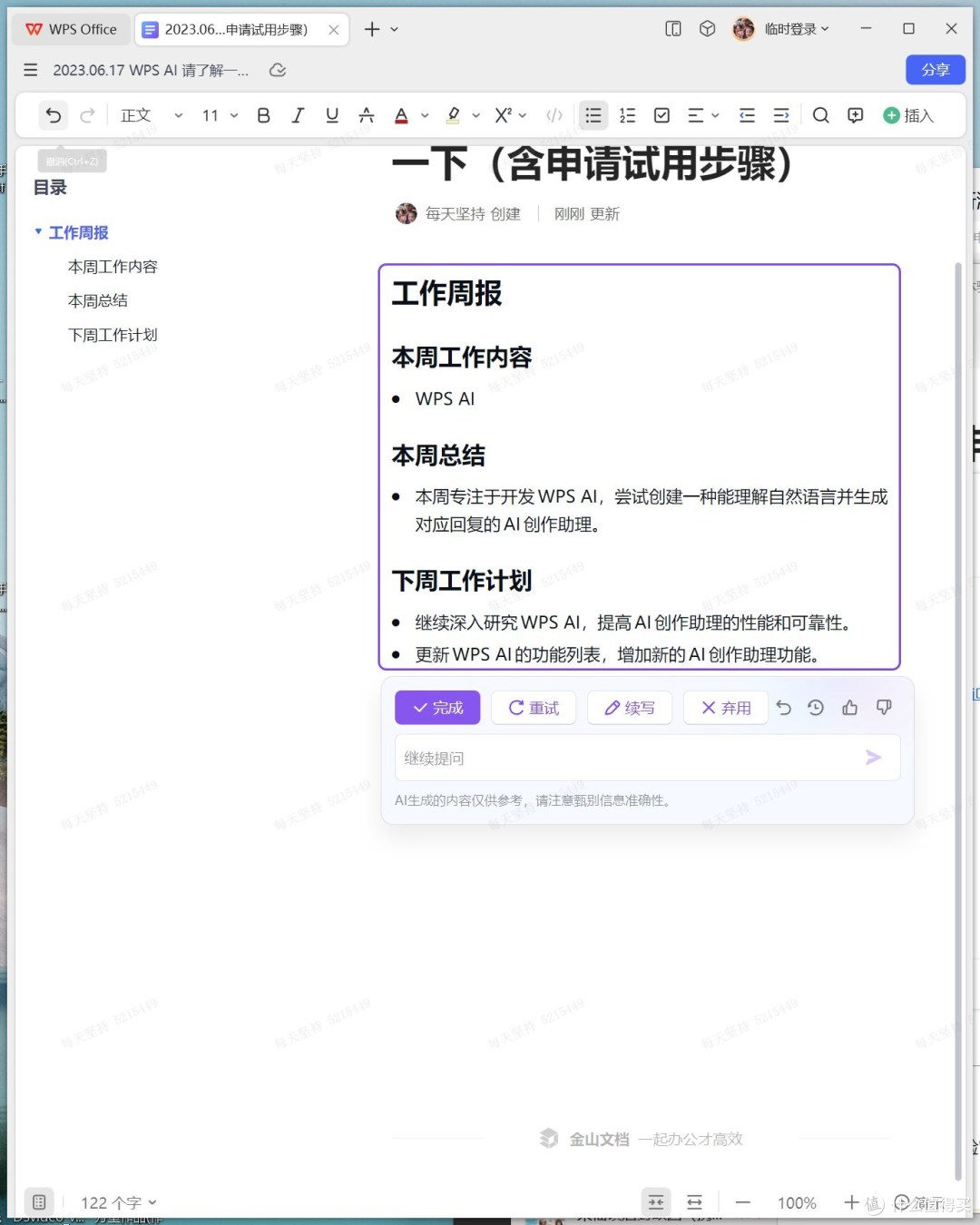Click 重试 to regenerate content
This screenshot has width=980, height=1225.
coord(534,708)
